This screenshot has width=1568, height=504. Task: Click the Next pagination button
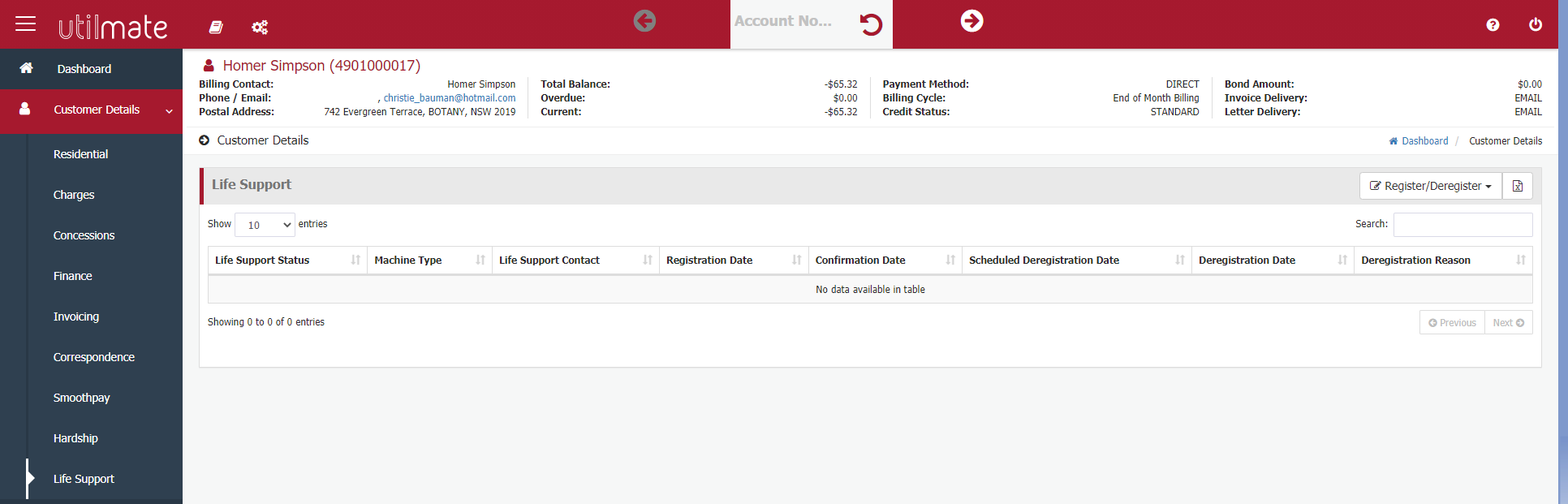click(1508, 323)
